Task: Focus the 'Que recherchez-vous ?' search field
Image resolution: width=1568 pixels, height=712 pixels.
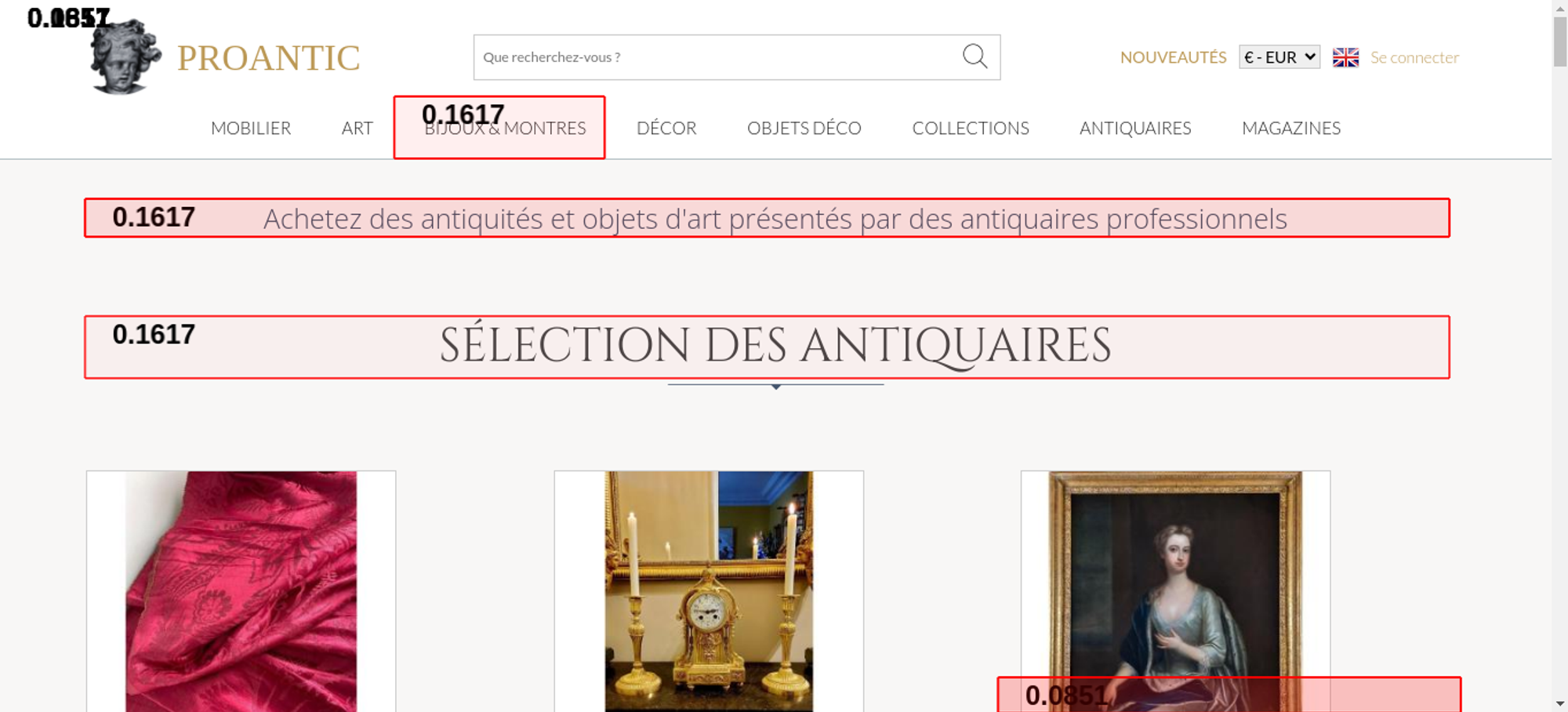Action: click(x=713, y=57)
